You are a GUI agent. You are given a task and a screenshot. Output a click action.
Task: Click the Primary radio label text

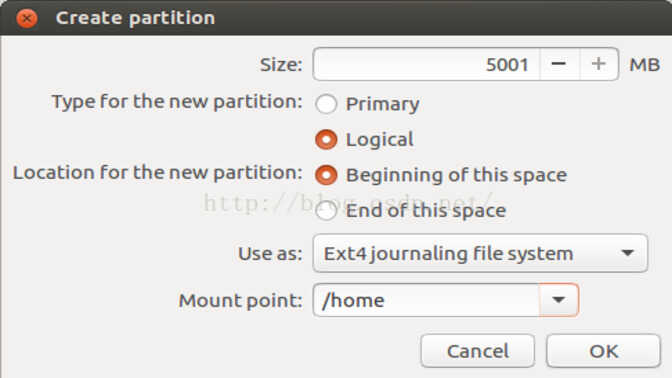[383, 105]
